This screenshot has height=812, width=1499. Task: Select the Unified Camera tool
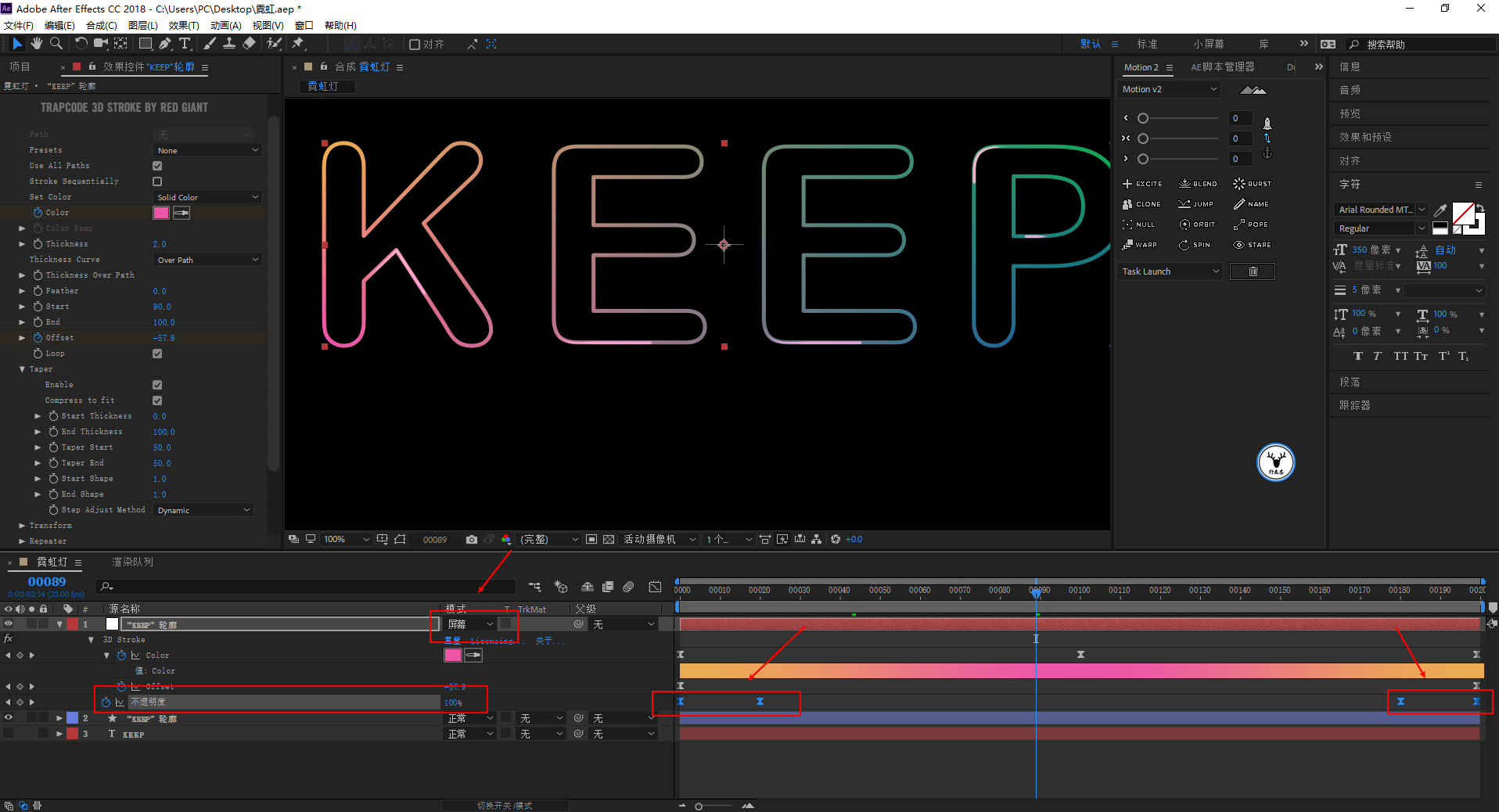(x=101, y=44)
